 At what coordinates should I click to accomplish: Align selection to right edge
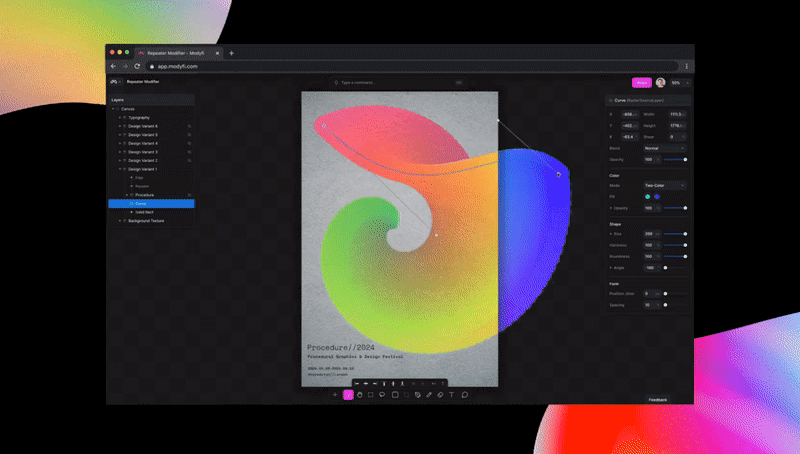coord(375,384)
